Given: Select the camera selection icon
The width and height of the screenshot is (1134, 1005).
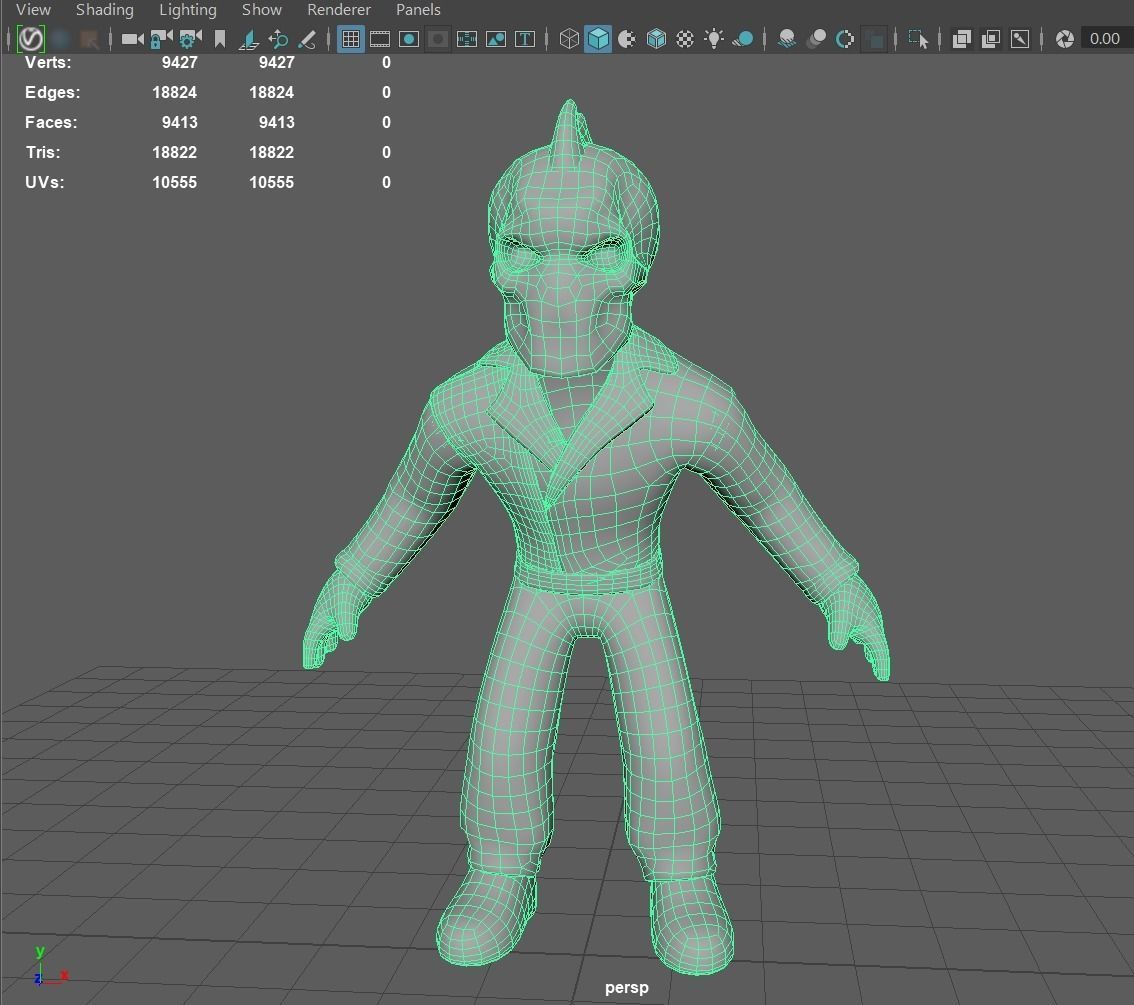Looking at the screenshot, I should [131, 38].
